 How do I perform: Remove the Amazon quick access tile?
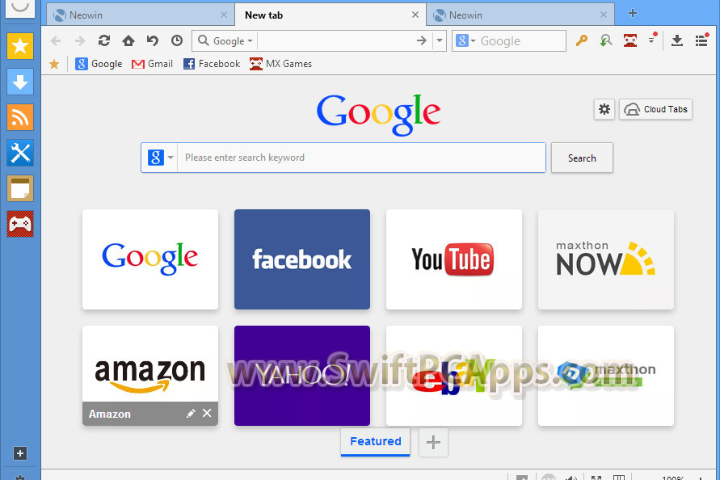pyautogui.click(x=207, y=413)
